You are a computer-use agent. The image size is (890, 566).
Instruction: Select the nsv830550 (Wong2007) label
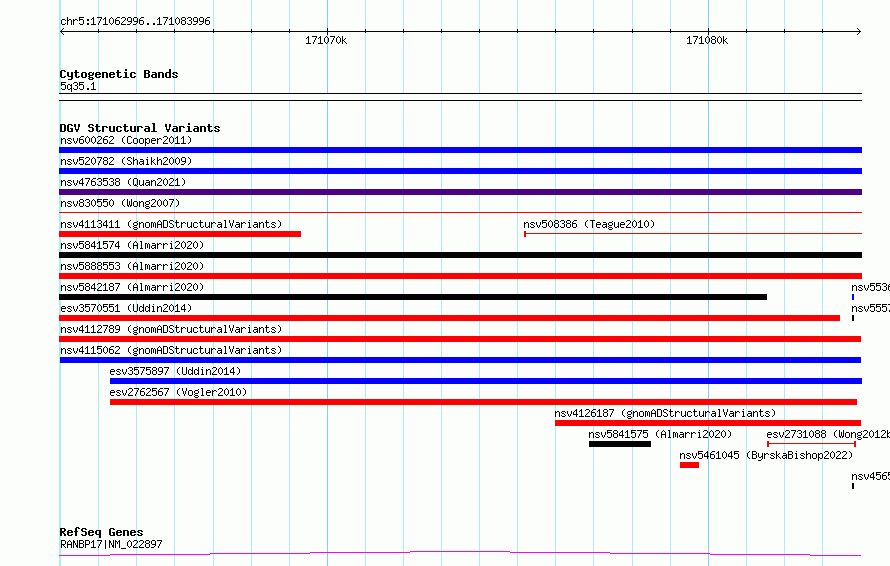120,203
